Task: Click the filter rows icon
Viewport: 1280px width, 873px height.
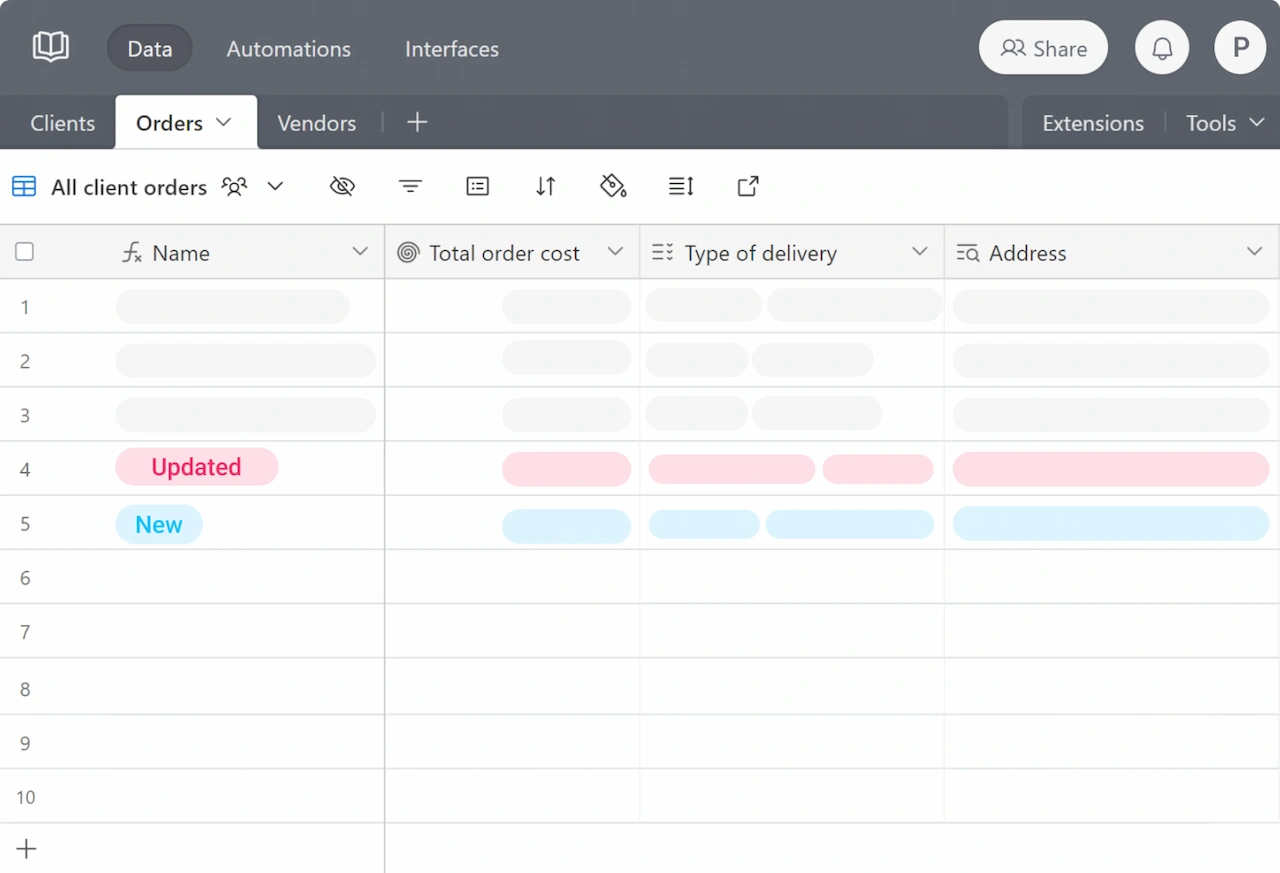Action: pyautogui.click(x=410, y=186)
